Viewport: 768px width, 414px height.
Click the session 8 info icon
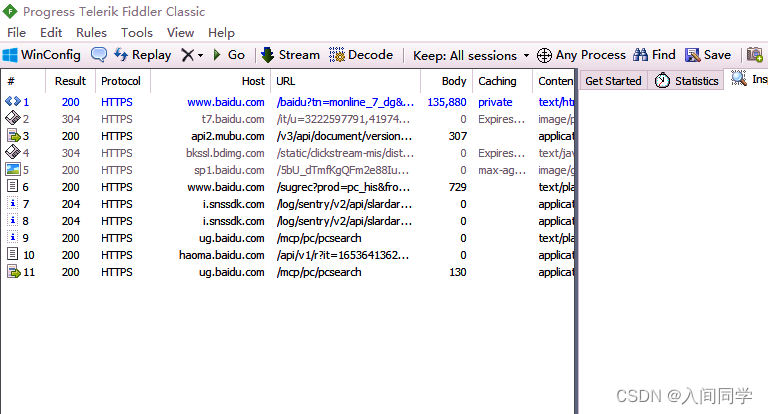pos(12,220)
